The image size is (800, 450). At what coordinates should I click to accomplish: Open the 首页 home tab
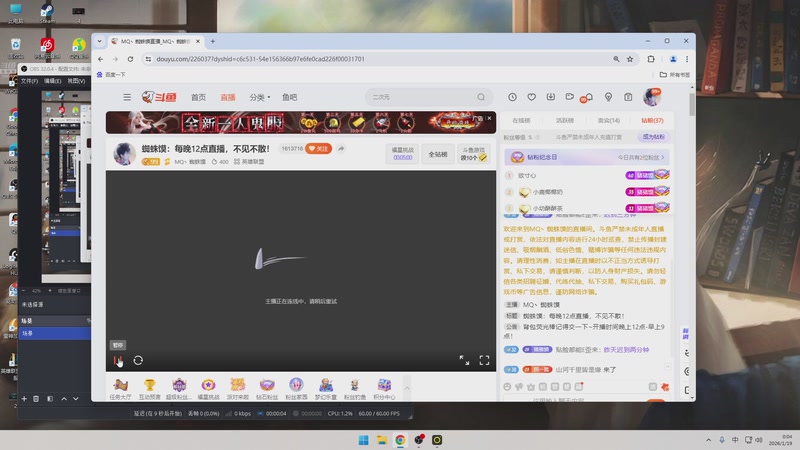click(198, 97)
